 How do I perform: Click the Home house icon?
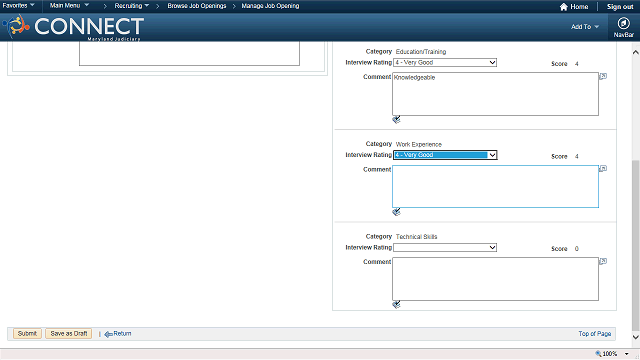coord(564,7)
